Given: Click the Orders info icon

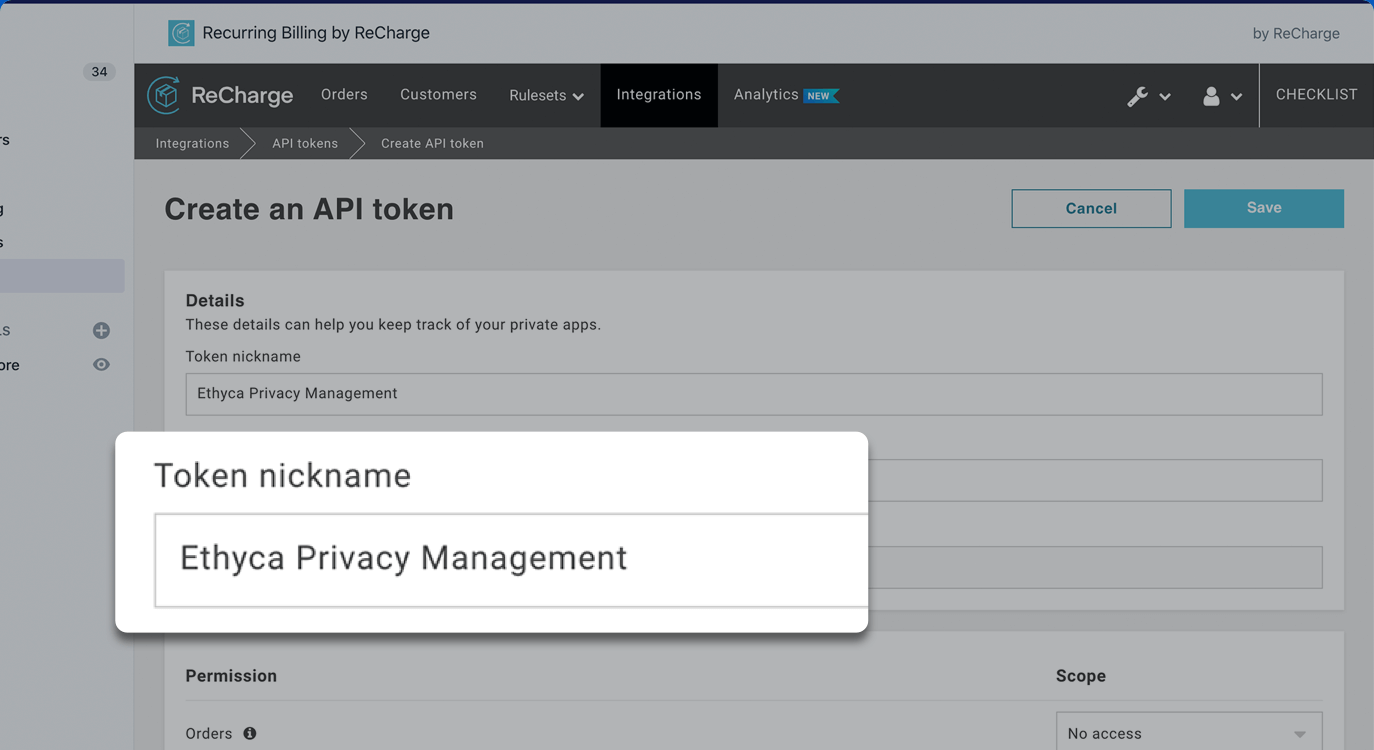Looking at the screenshot, I should click(250, 733).
